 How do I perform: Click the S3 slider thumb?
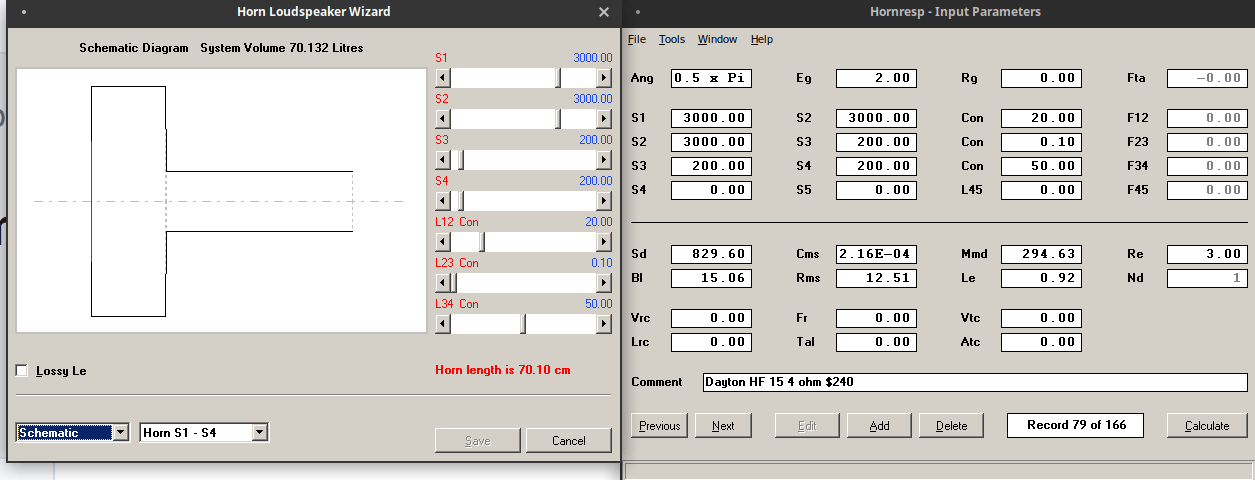click(x=460, y=159)
